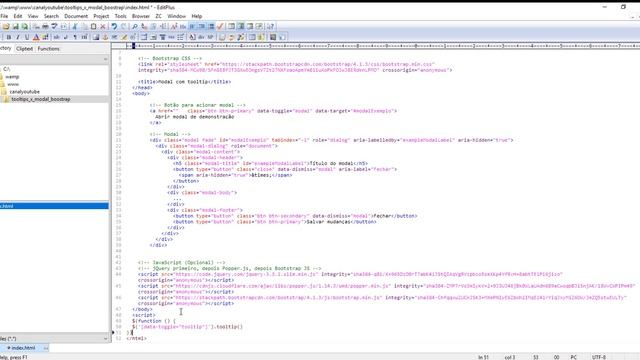Redo the edit with the Redo arrow
This screenshot has width=640, height=360.
[123, 27]
